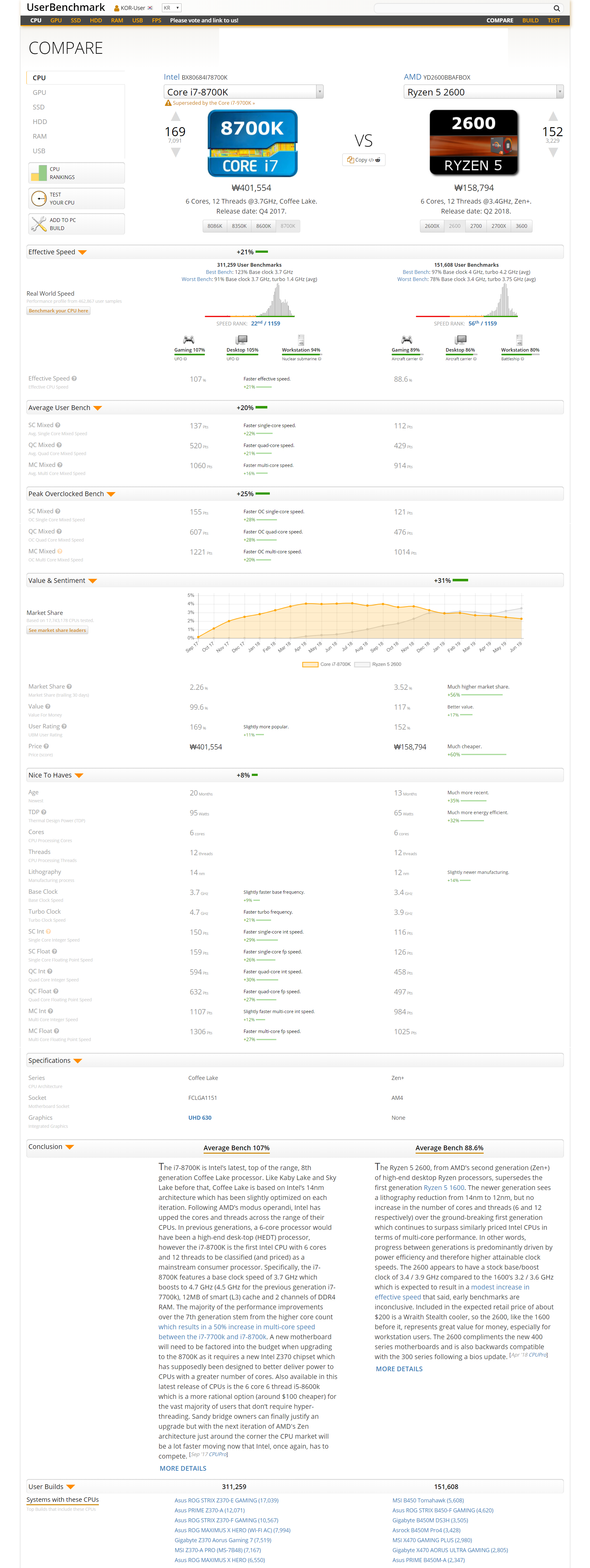Open the KR country dropdown

tap(171, 8)
